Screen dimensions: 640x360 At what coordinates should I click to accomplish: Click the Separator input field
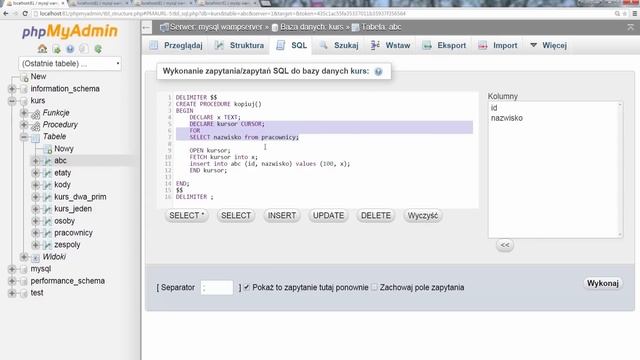tap(217, 287)
